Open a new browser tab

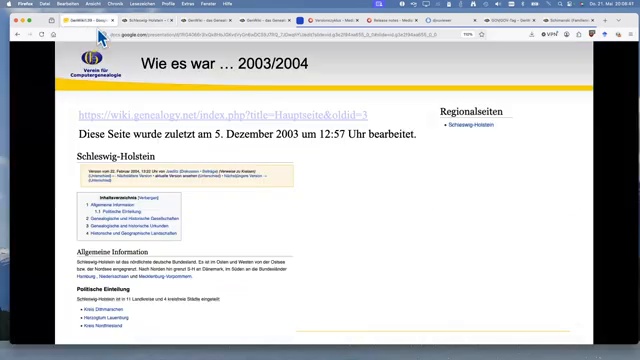[x=605, y=20]
